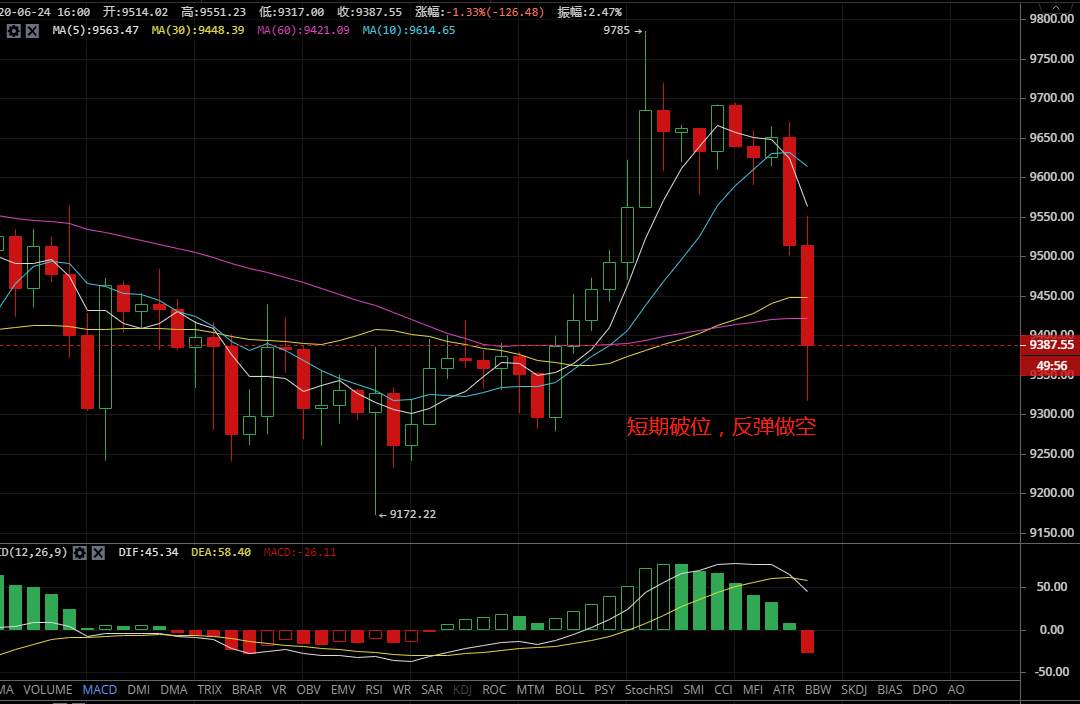Switch to the AO indicator

pyautogui.click(x=956, y=690)
